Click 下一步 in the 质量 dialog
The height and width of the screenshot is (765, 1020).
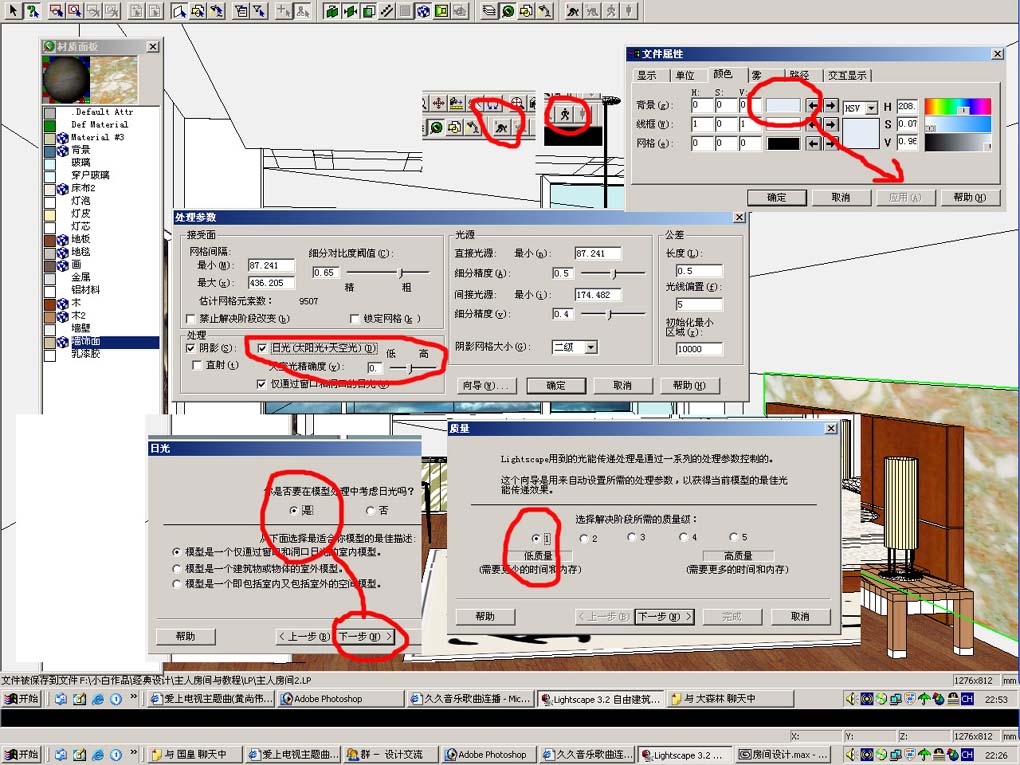click(664, 617)
